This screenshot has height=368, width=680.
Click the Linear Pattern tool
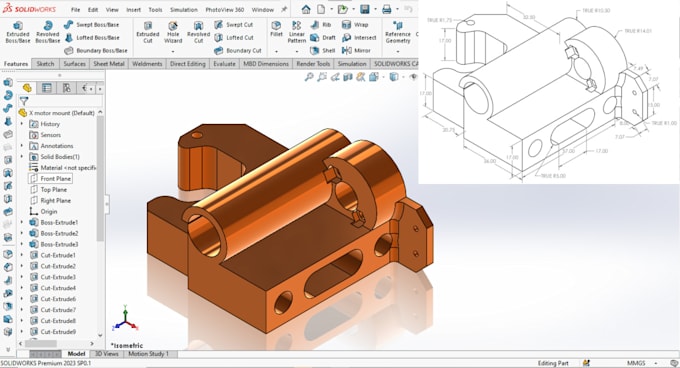pos(297,32)
